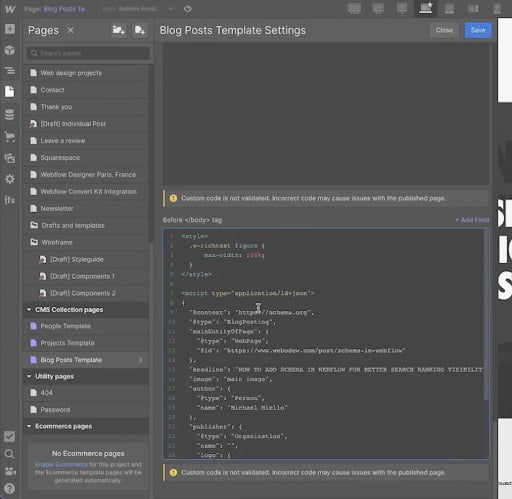Viewport: 512px width, 499px height.
Task: Select the [Draft] Components 1 page
Action: pyautogui.click(x=86, y=276)
